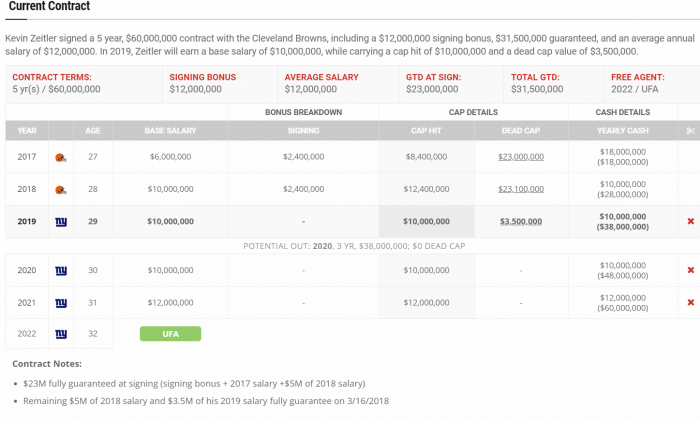Screen dimensions: 700x421
Task: Click the Browns logo in the 2017 row
Action: (x=60, y=157)
